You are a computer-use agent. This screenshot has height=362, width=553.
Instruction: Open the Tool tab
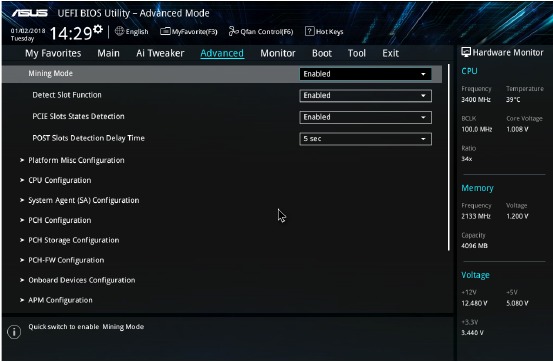coord(357,53)
